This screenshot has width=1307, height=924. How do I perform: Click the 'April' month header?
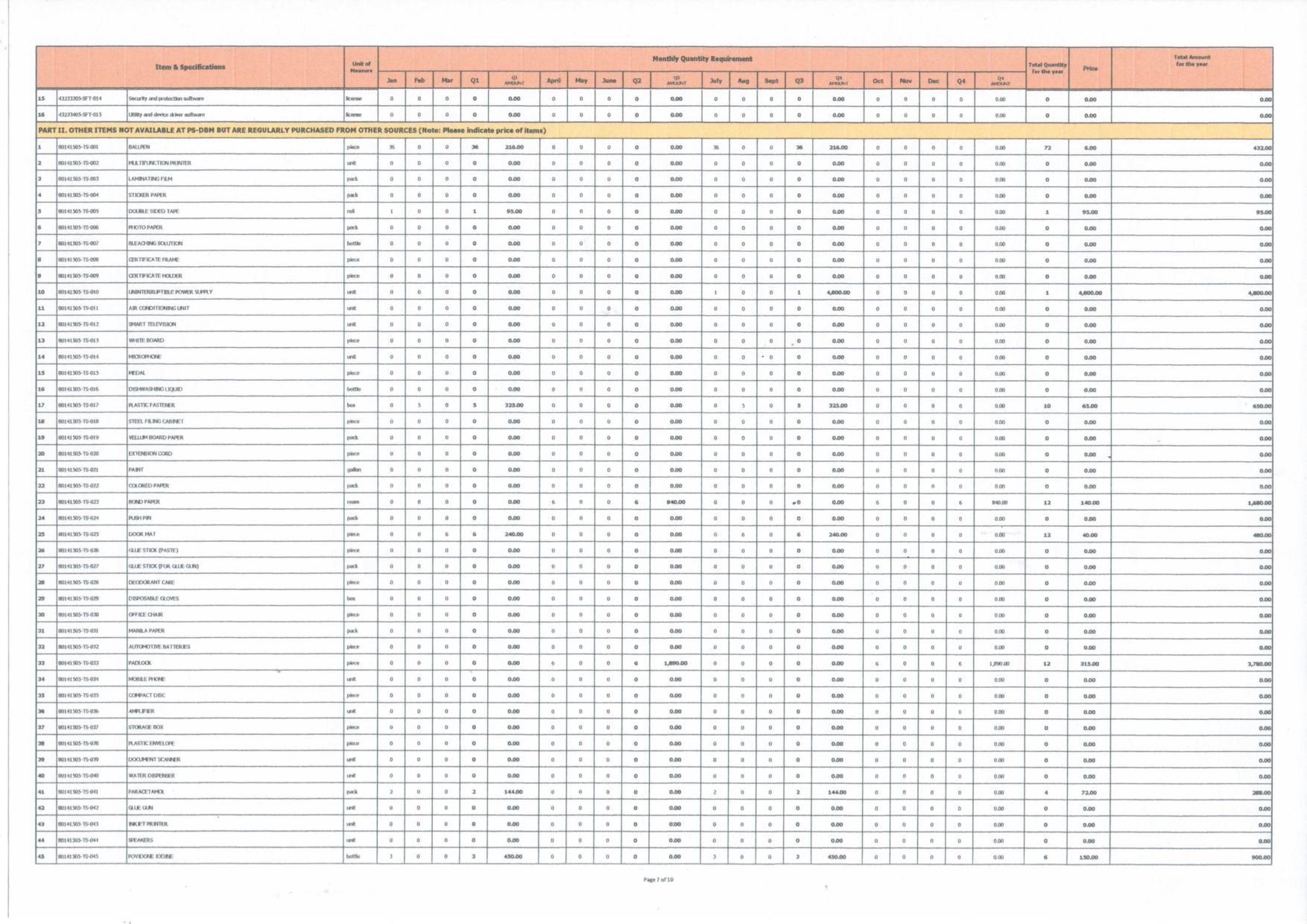(553, 80)
